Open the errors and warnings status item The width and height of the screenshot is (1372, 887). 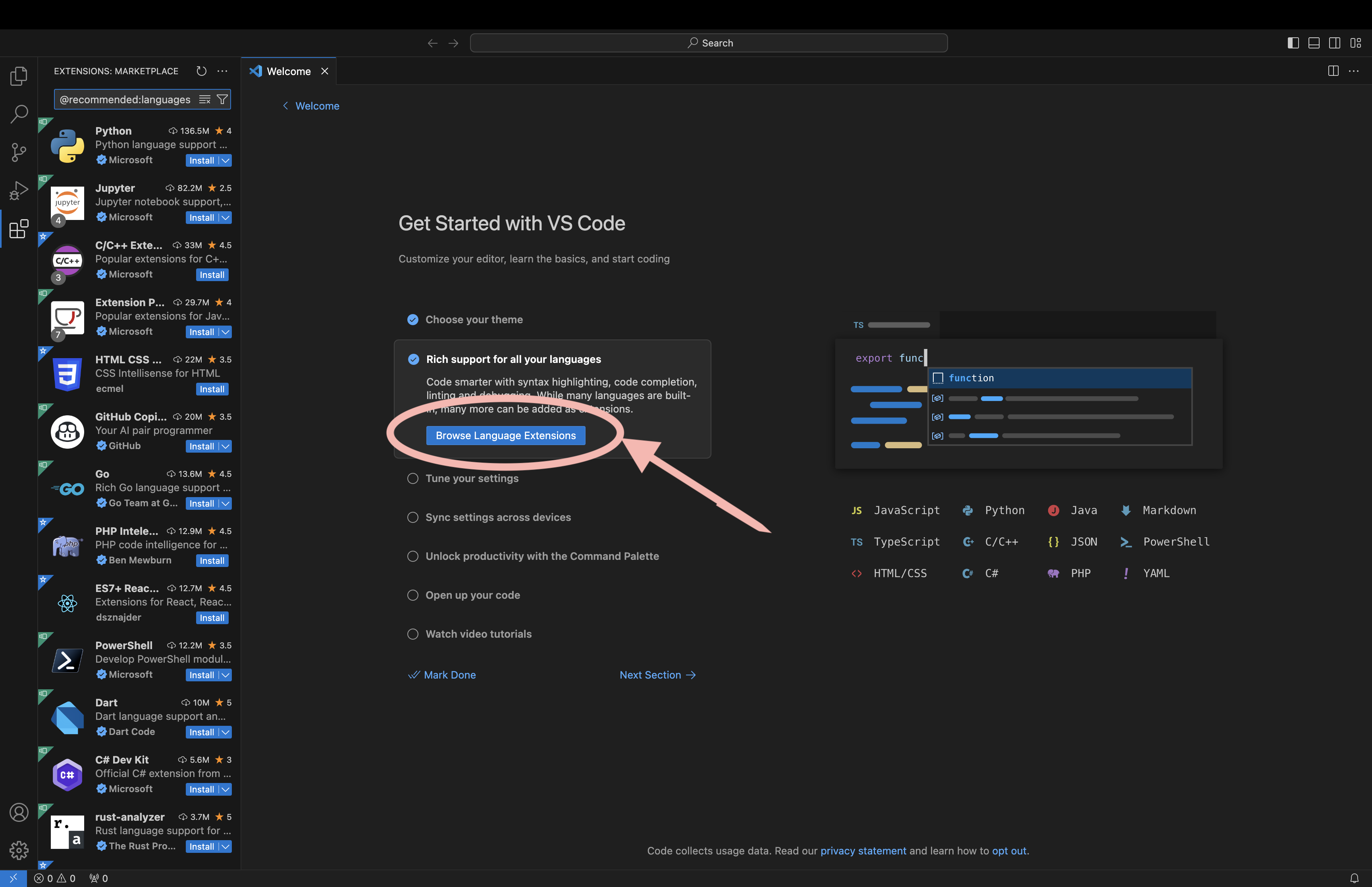click(x=55, y=878)
